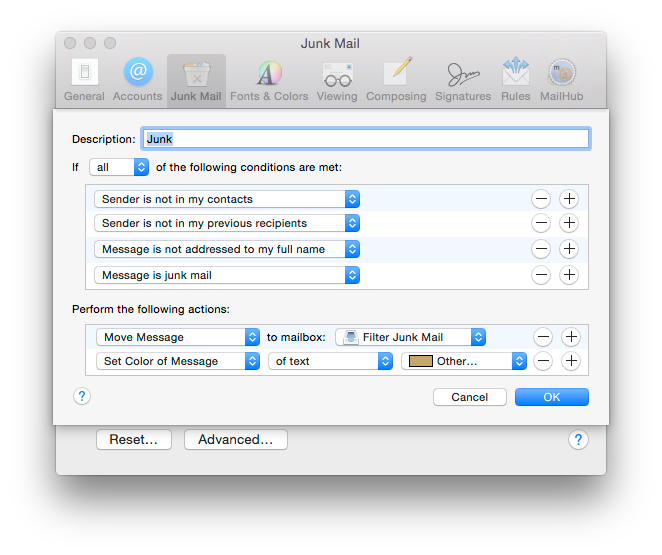662x555 pixels.
Task: Choose mailbox from Filter Junk Mail dropdown
Action: tap(410, 337)
